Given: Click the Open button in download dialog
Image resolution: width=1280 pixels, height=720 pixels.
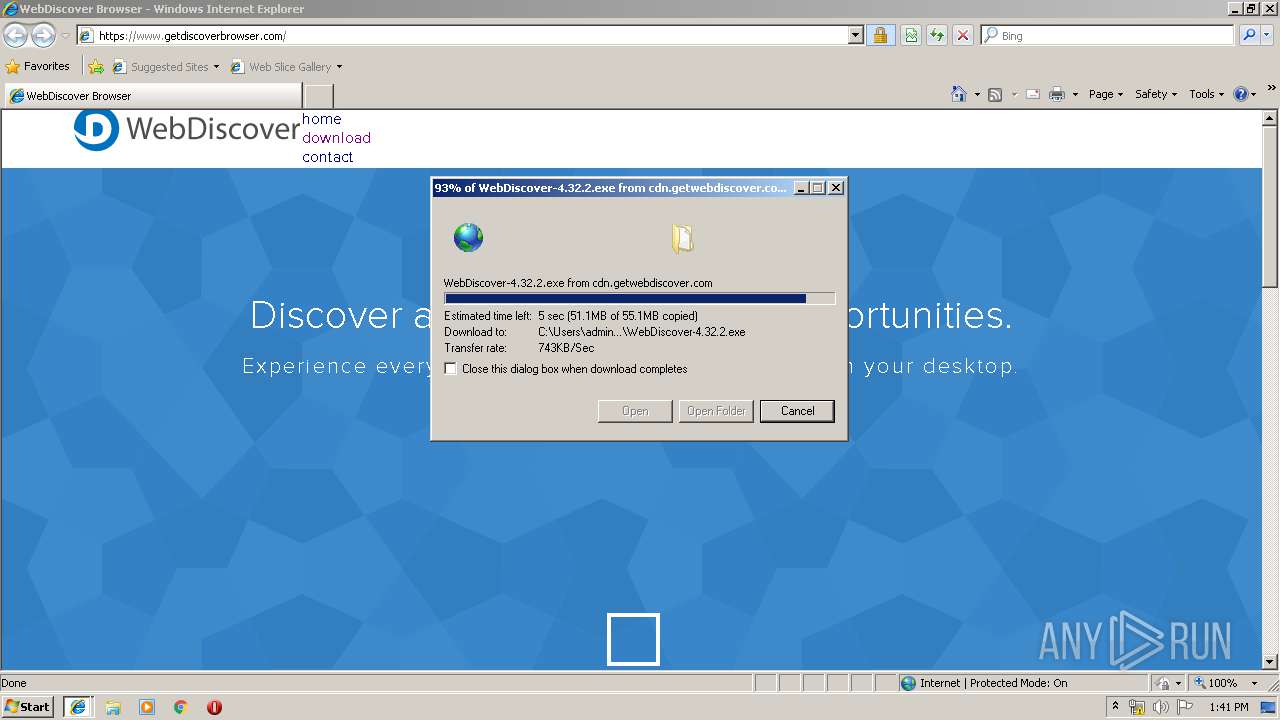Looking at the screenshot, I should click(x=635, y=411).
